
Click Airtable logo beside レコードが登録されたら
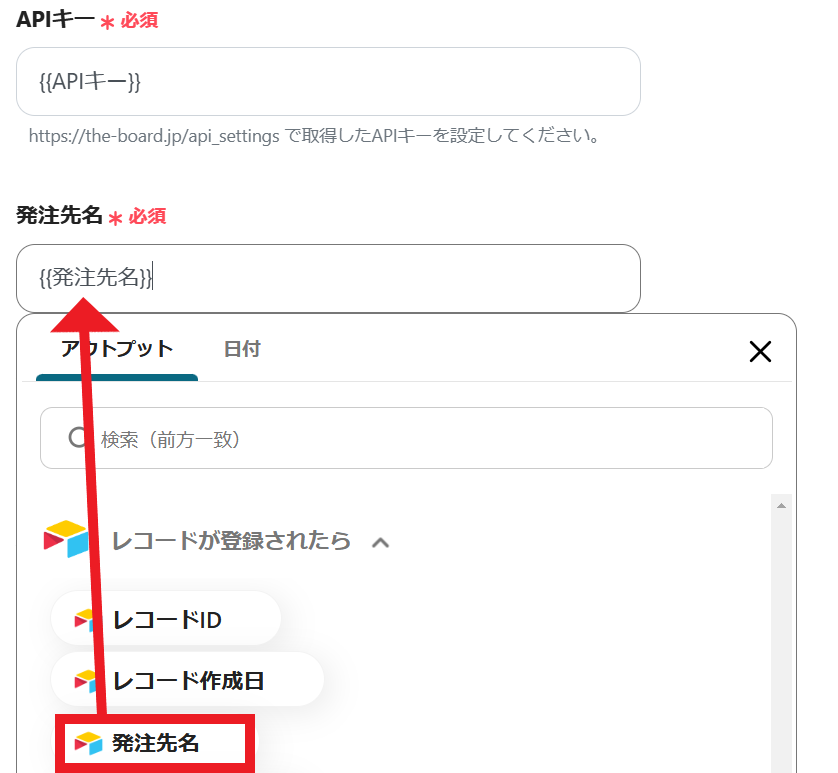[66, 539]
